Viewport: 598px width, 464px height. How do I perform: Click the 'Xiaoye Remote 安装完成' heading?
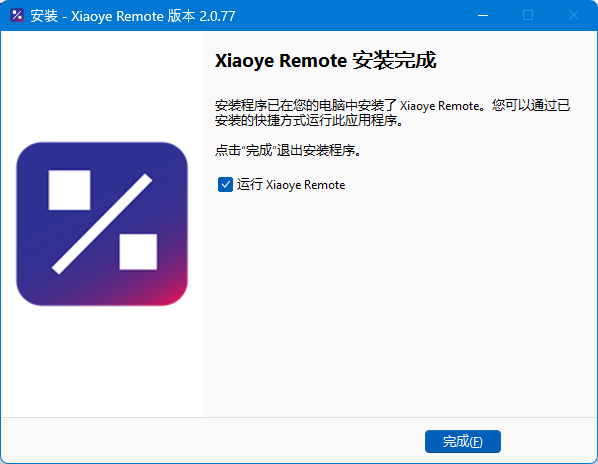(x=325, y=61)
